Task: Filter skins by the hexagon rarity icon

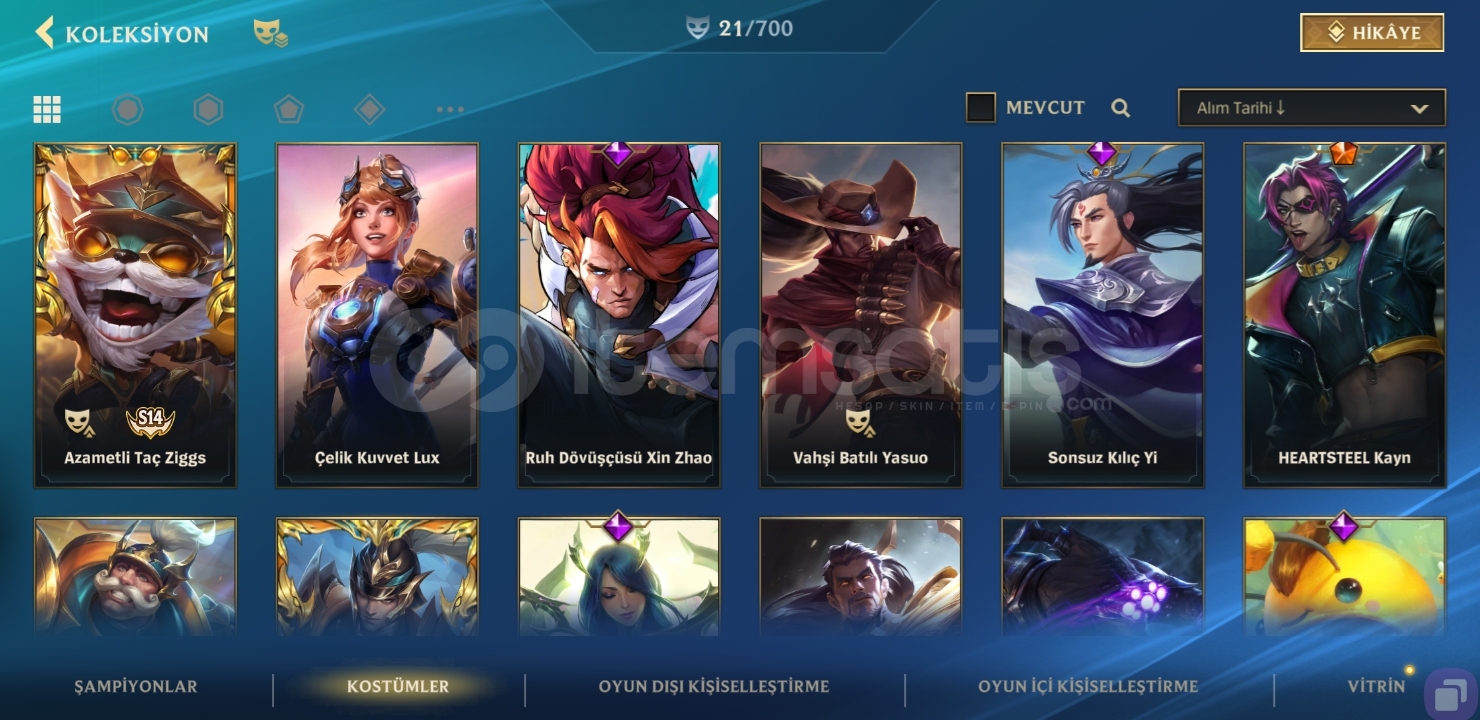Action: coord(208,109)
